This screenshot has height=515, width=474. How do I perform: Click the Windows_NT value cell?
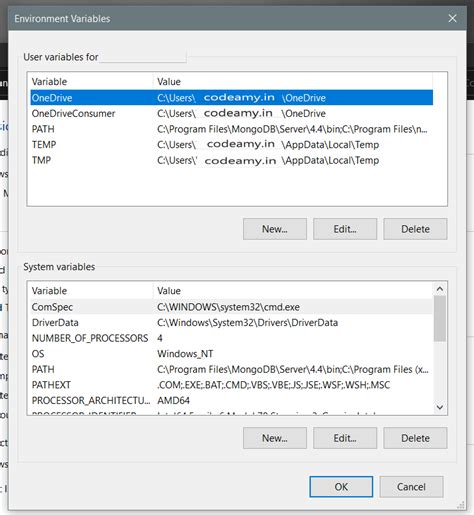(x=185, y=354)
